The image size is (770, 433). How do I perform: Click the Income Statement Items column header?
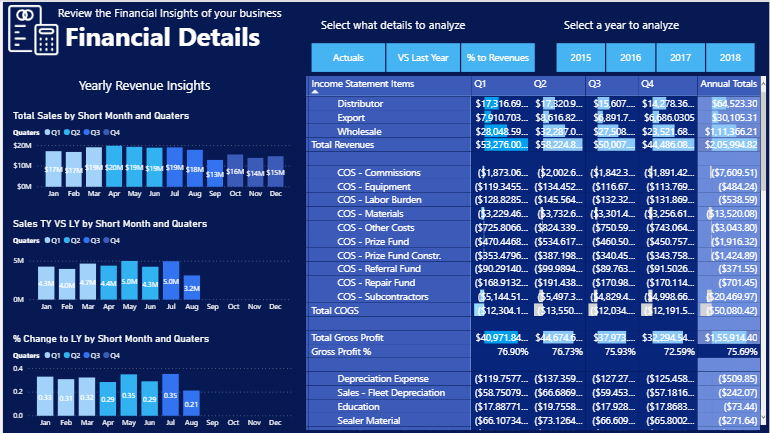pyautogui.click(x=362, y=83)
